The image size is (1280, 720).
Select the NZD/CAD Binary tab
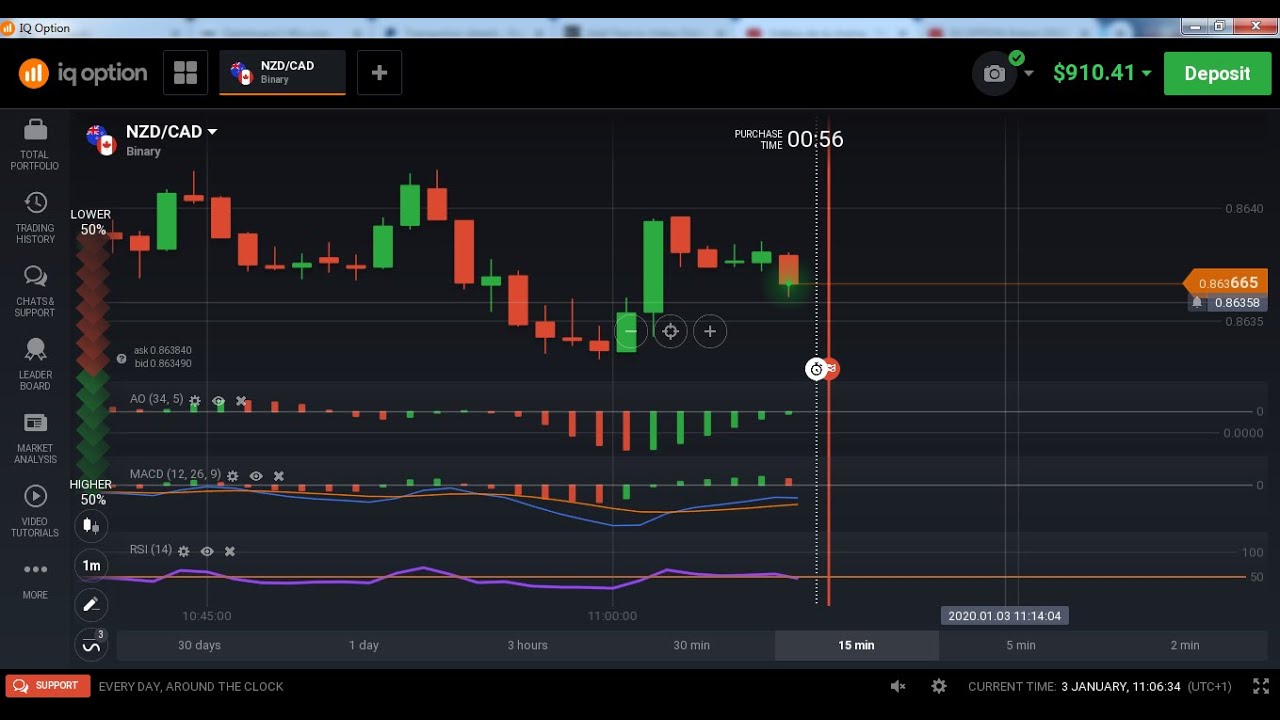pyautogui.click(x=282, y=72)
